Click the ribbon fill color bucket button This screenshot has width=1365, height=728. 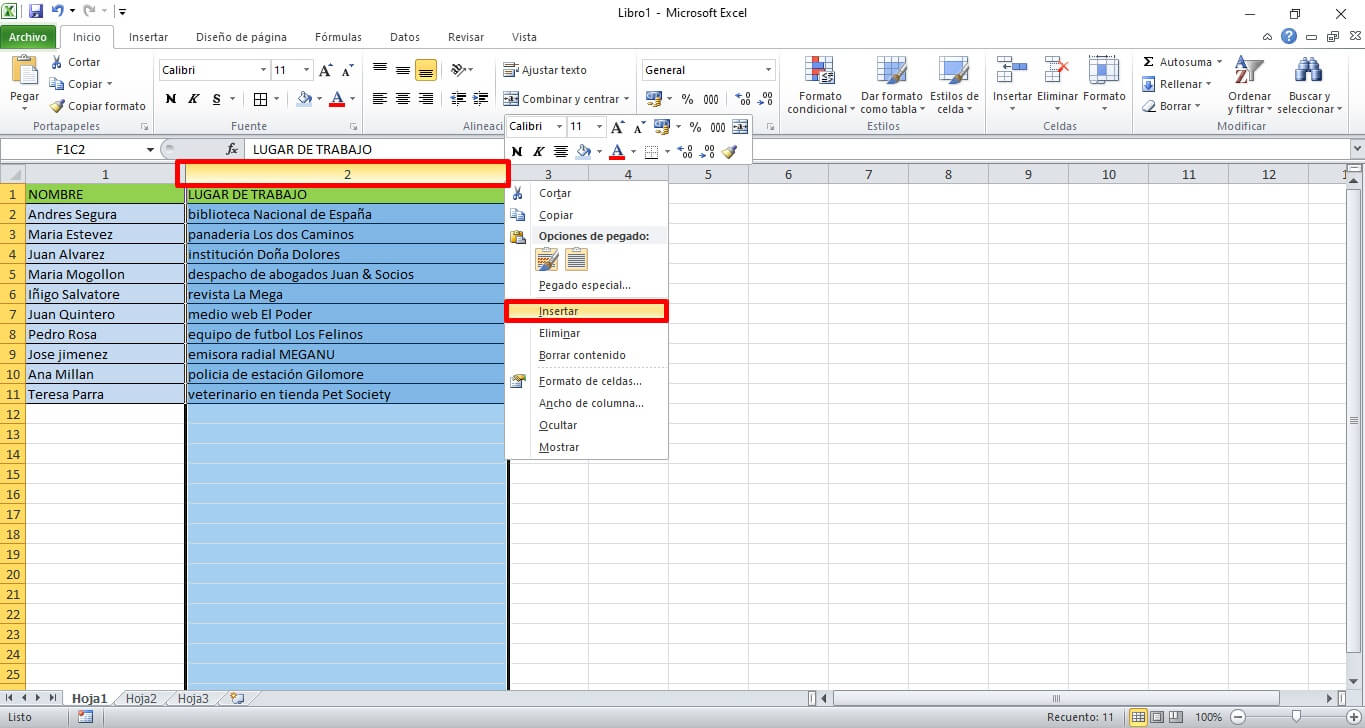(x=304, y=99)
